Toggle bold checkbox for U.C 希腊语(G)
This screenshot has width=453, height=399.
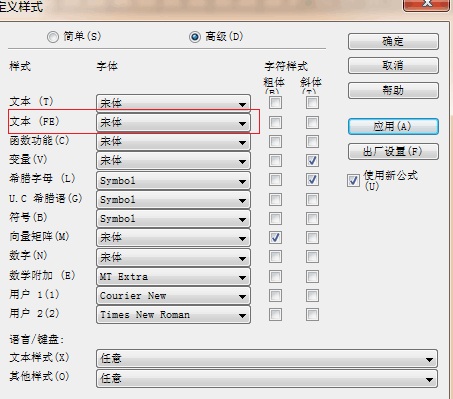[275, 200]
